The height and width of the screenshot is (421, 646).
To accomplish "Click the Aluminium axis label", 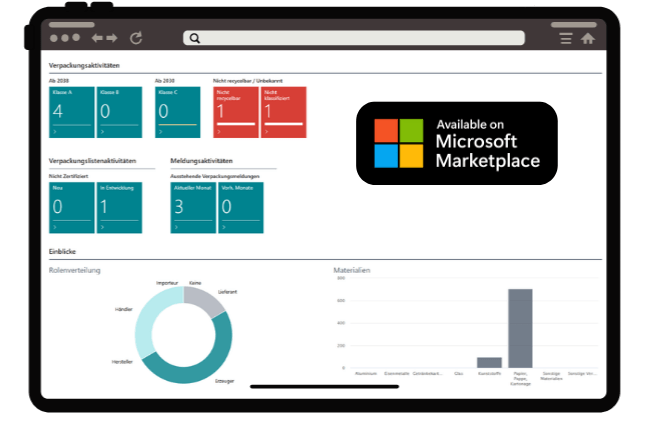I will (366, 374).
